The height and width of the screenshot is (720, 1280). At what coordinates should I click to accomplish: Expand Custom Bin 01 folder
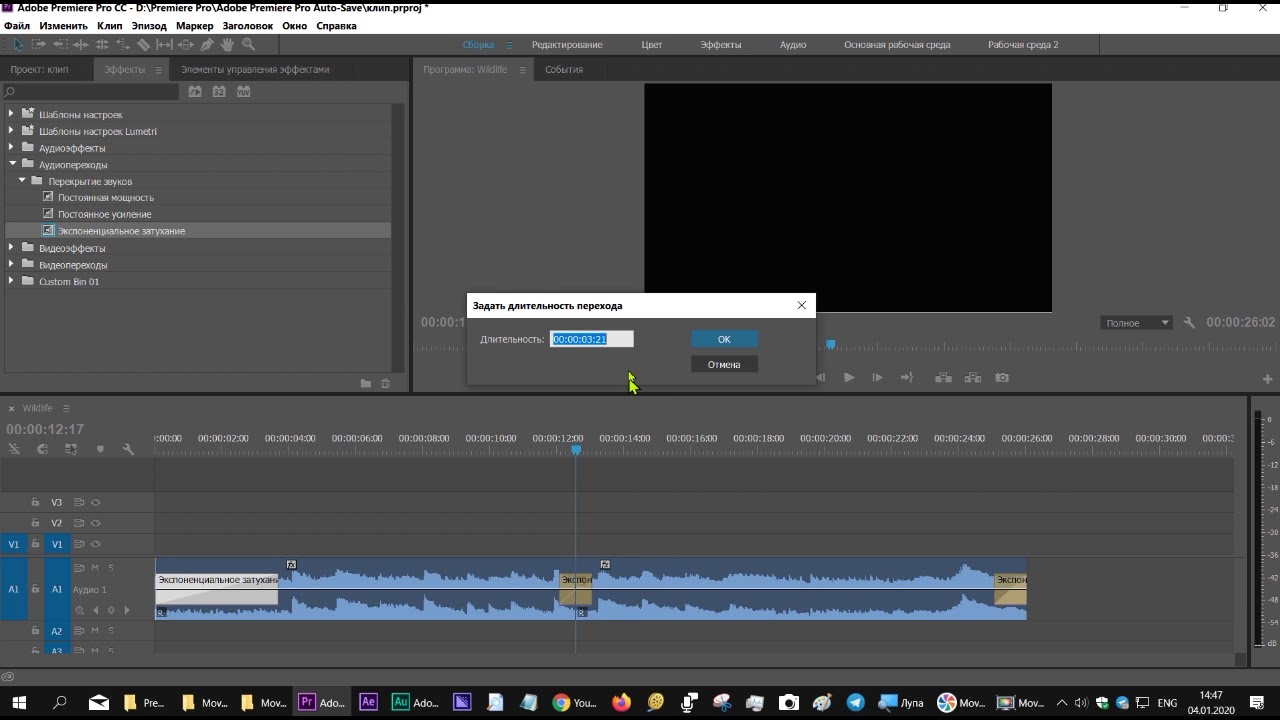[11, 281]
